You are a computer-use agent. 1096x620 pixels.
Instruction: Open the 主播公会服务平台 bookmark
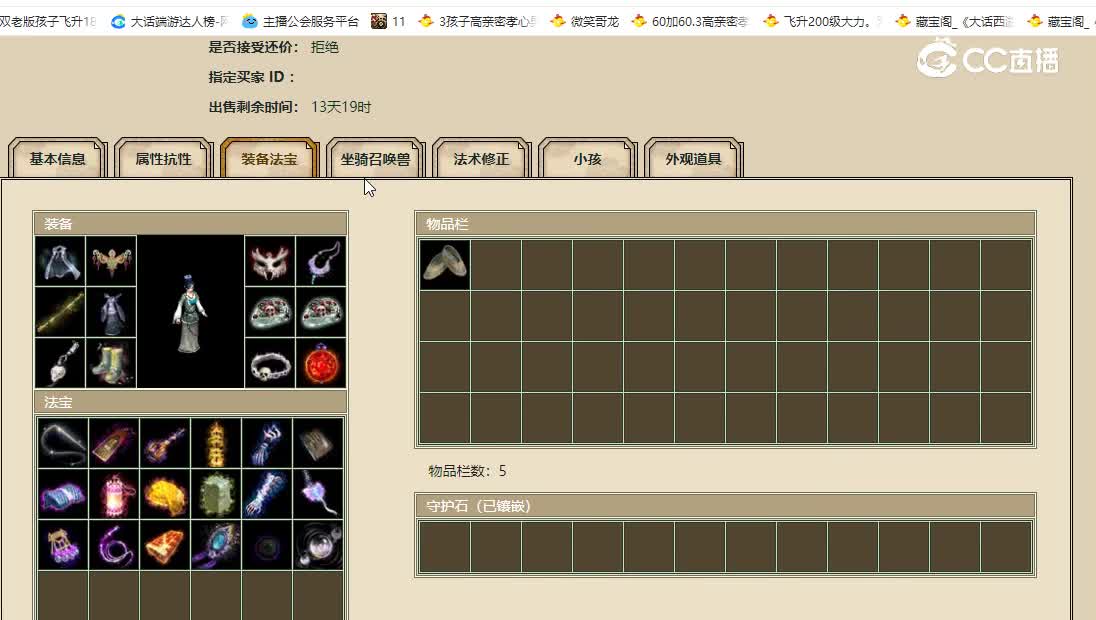pos(300,22)
